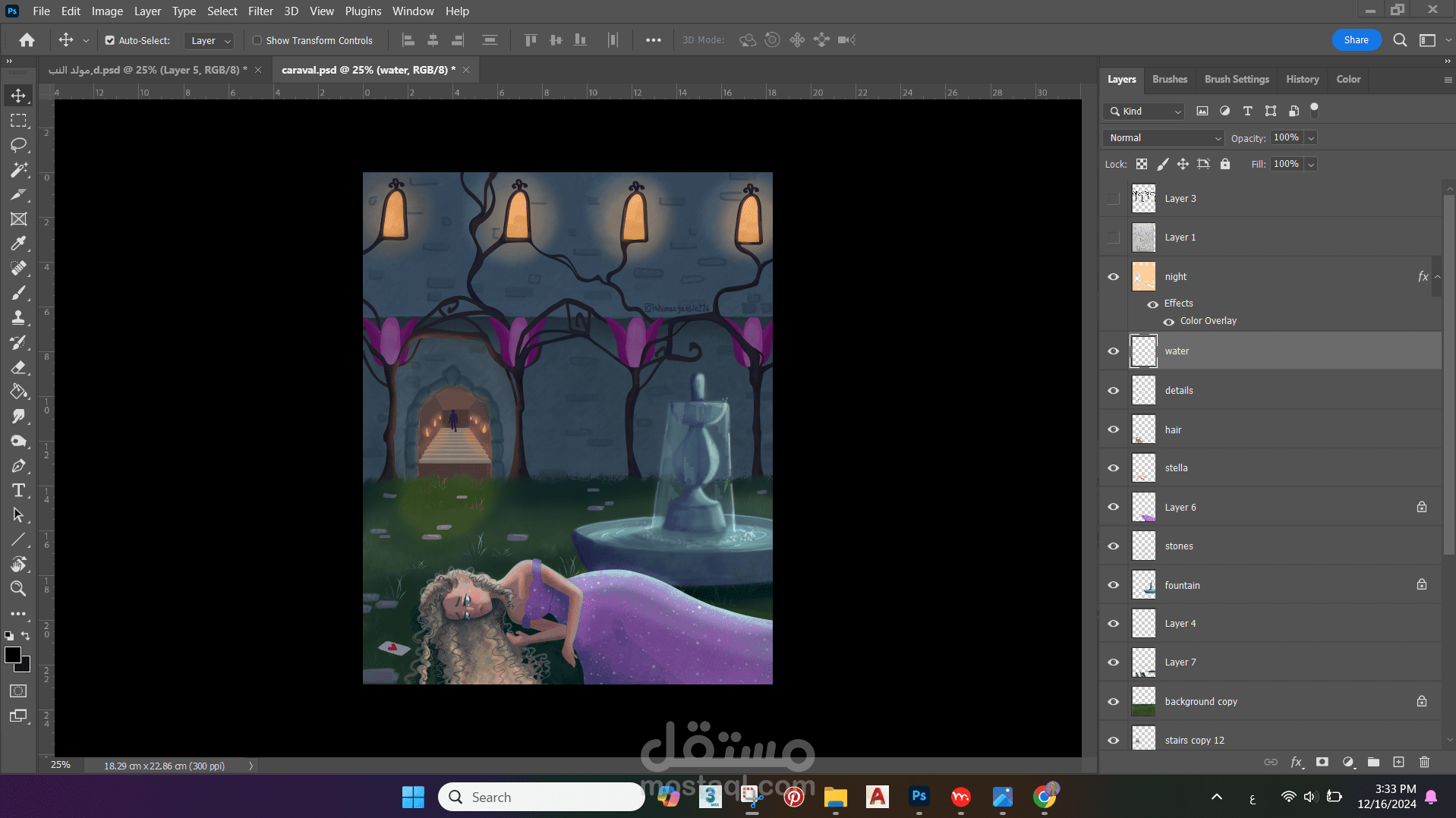Select the Brush tool
This screenshot has width=1456, height=818.
click(18, 293)
